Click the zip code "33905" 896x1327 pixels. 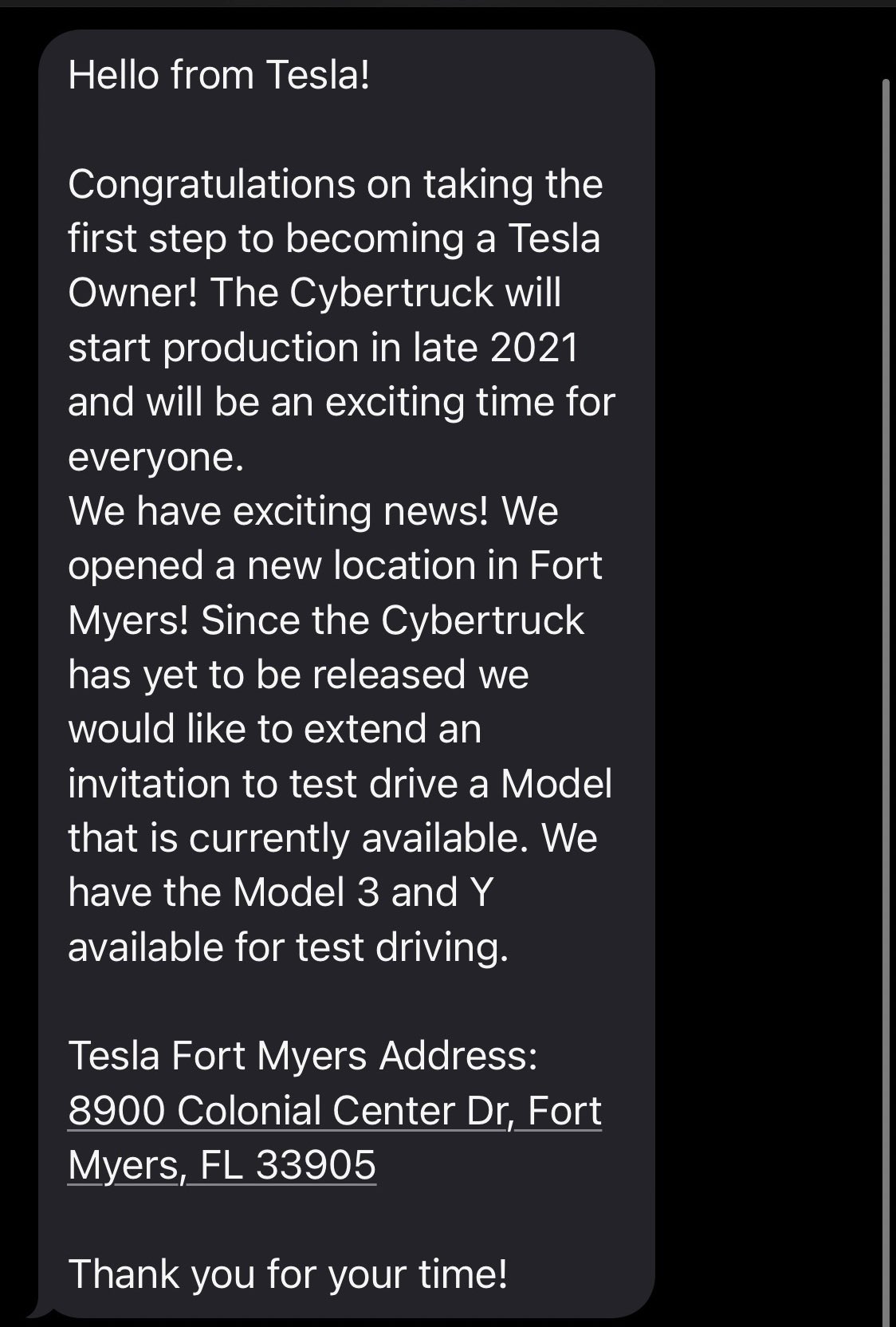tap(316, 1164)
